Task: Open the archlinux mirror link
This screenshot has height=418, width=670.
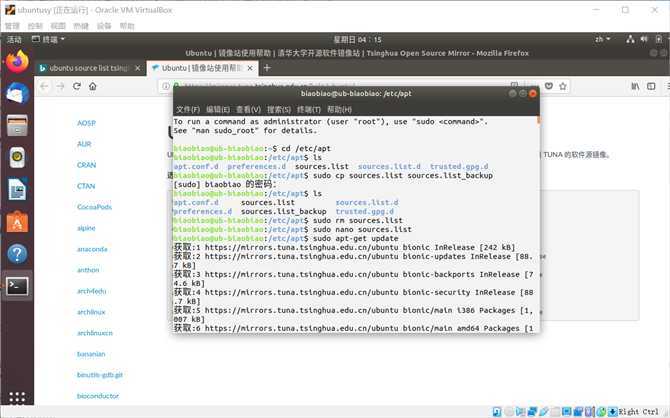Action: (x=91, y=312)
